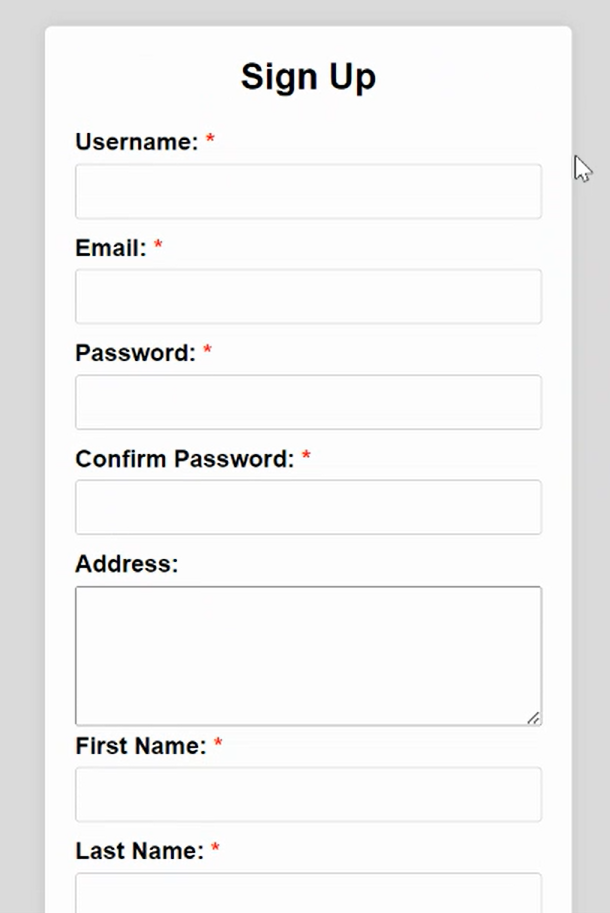Click the required asterisk next to Email
The width and height of the screenshot is (610, 913).
[x=158, y=246]
